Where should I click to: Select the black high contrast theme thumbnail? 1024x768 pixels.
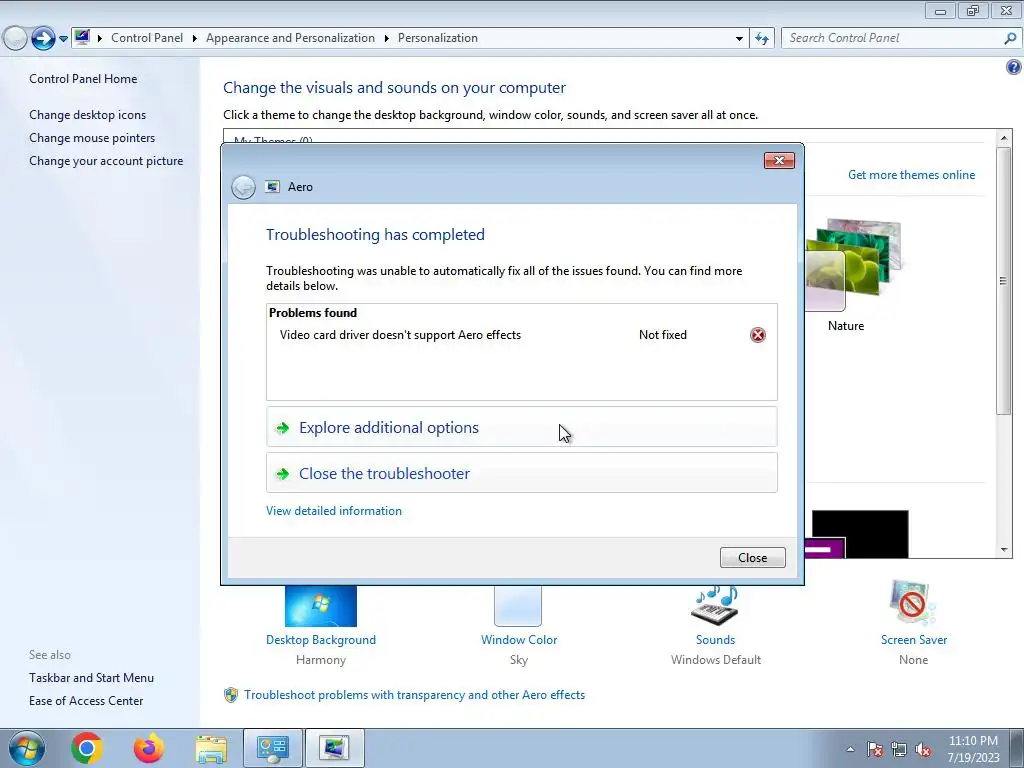tap(859, 534)
